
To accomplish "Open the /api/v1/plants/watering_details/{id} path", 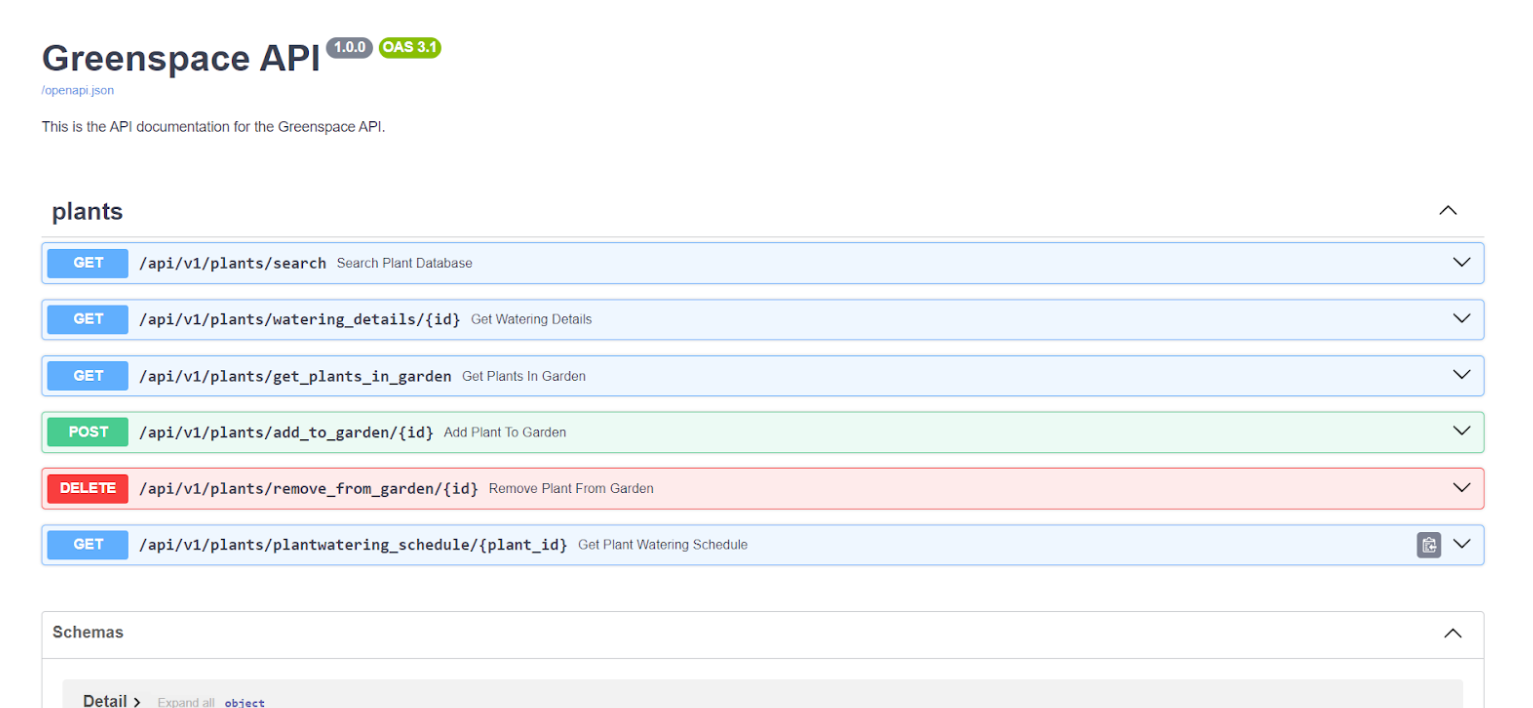I will [300, 319].
